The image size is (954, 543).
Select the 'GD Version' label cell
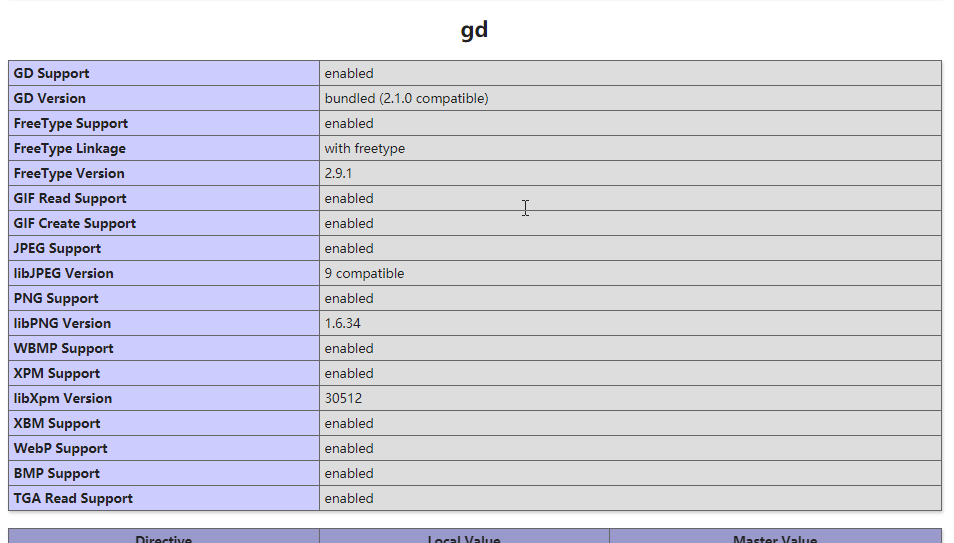164,98
